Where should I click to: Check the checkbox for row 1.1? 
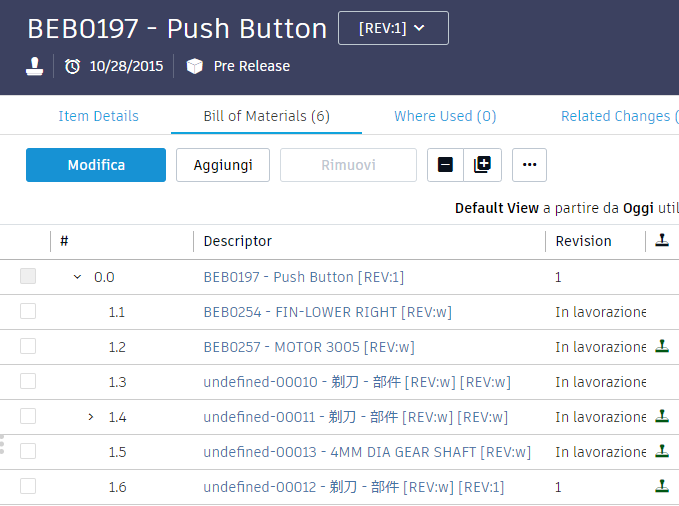click(x=28, y=312)
